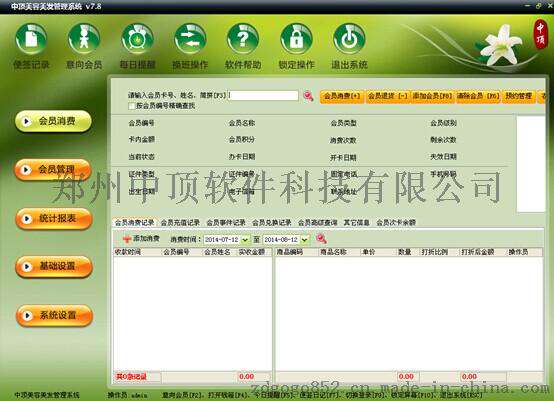Open start date dropdown 2014-07-12
The height and width of the screenshot is (401, 554).
pos(245,240)
